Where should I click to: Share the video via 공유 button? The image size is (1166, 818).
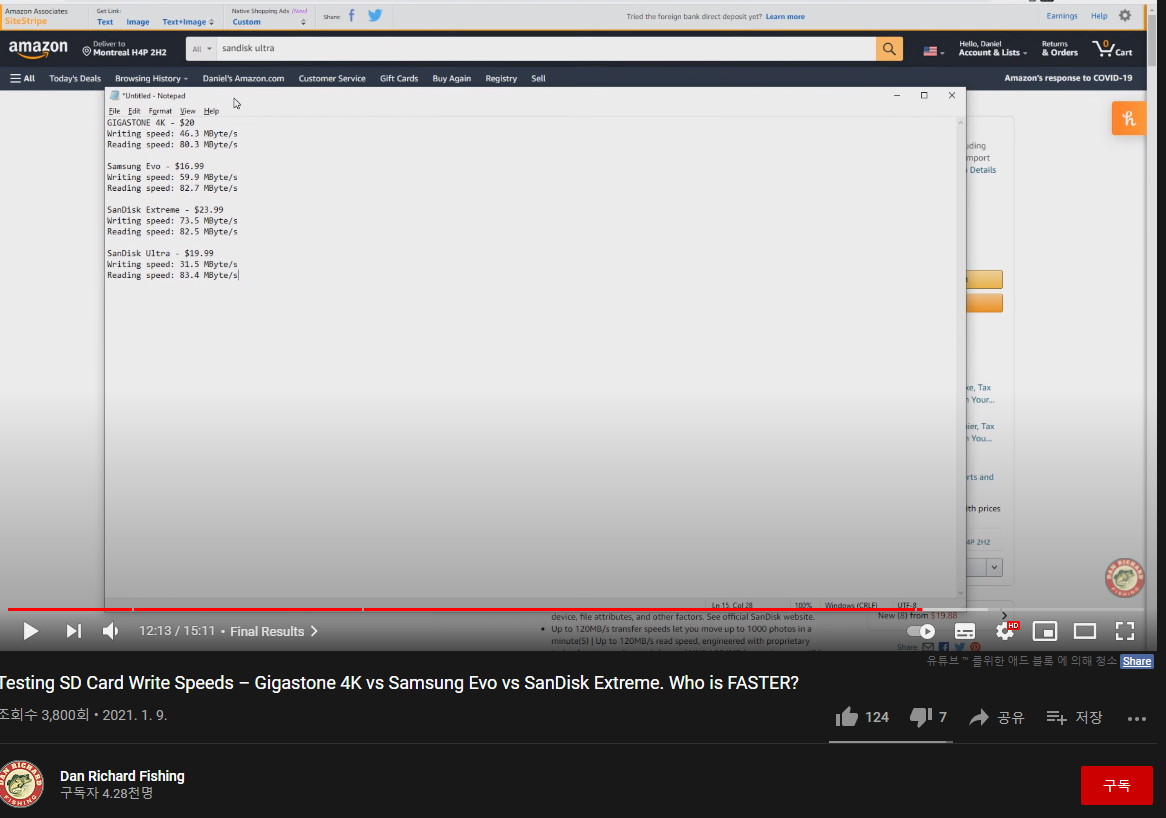pos(996,718)
